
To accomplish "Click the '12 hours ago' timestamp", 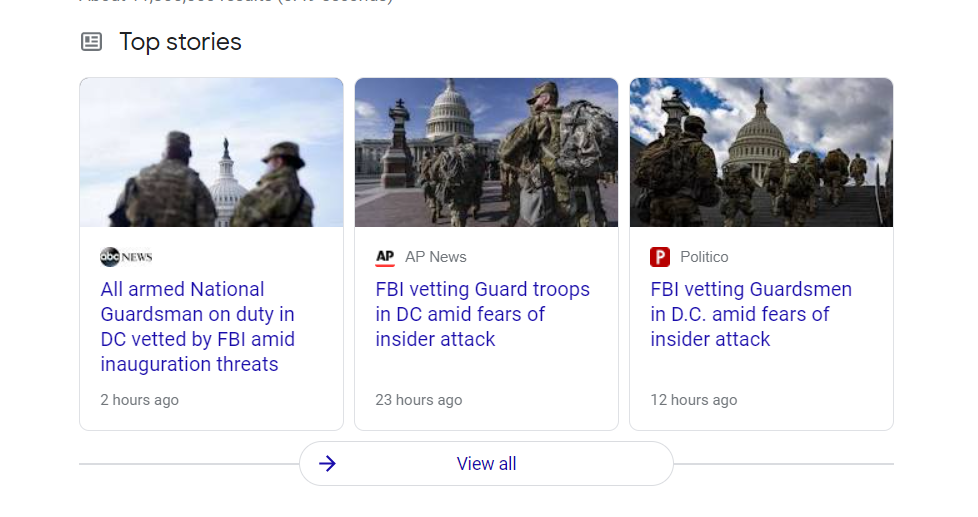I will 694,400.
